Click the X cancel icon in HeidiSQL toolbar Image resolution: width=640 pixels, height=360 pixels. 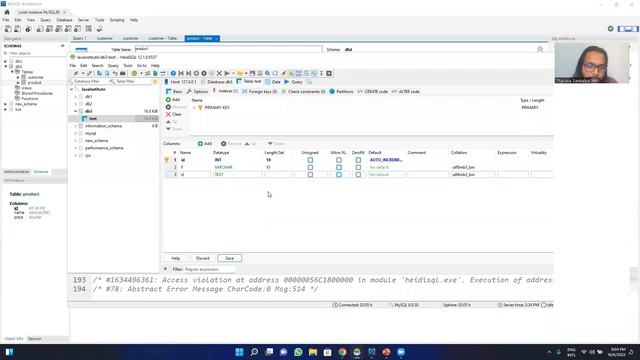219,73
